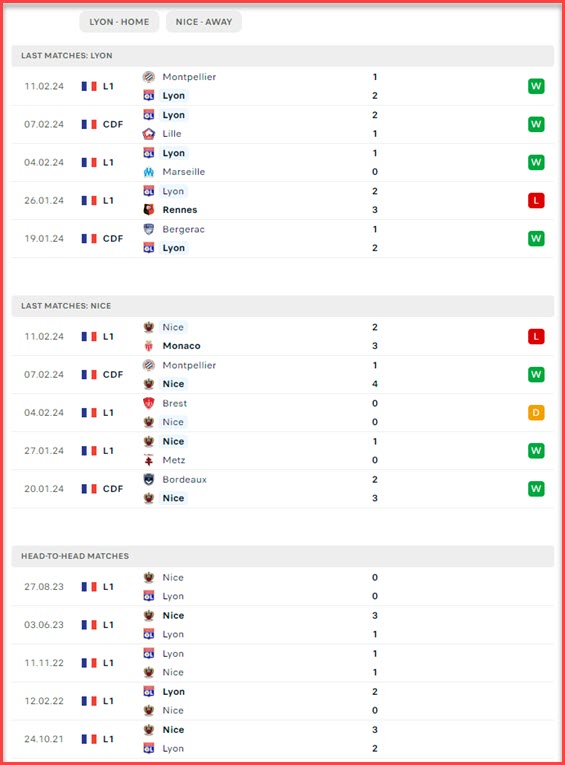Open the Lyon team name in the Marseille match
The image size is (565, 765).
tap(173, 153)
